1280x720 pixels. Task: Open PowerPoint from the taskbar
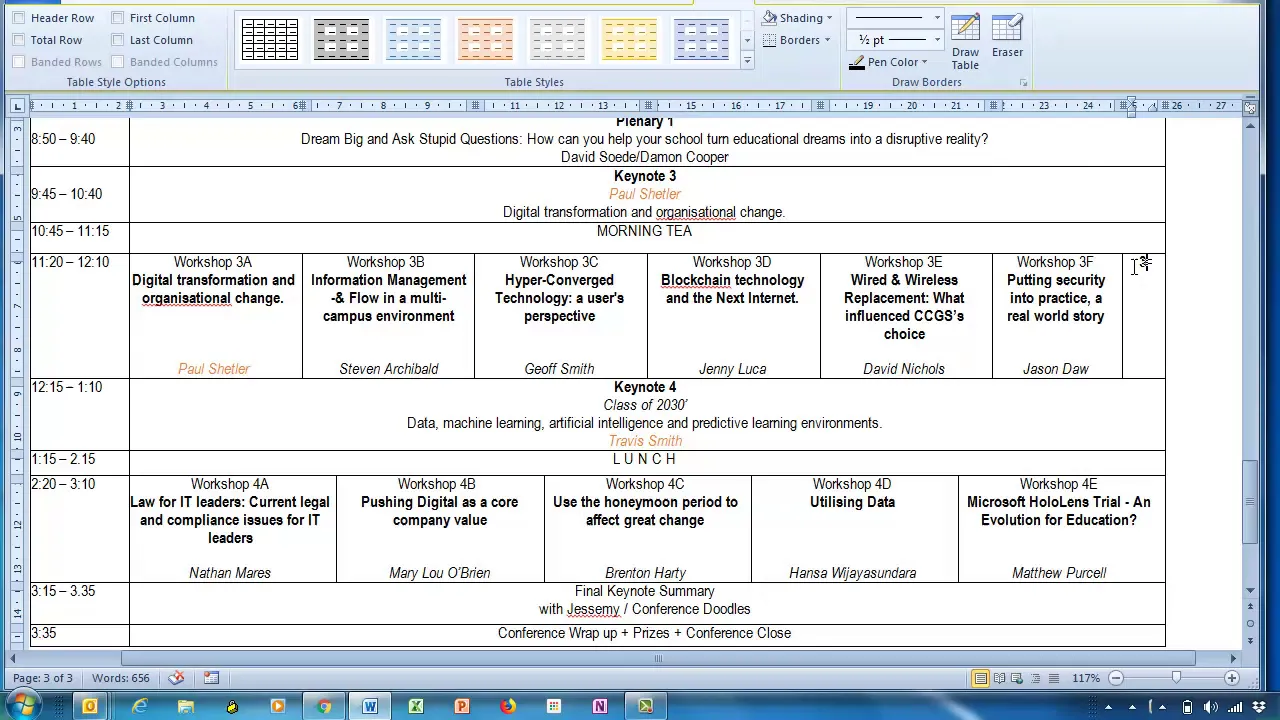462,707
